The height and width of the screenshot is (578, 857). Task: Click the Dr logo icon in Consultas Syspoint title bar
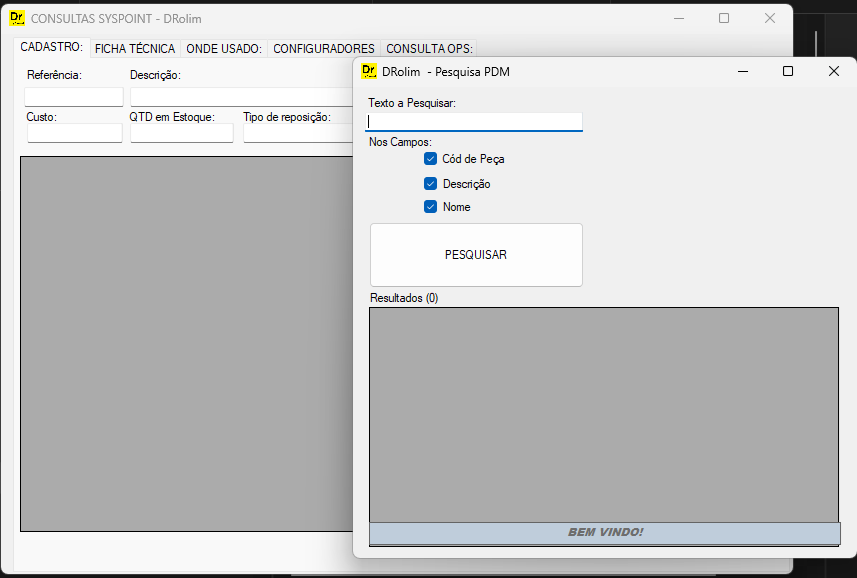[17, 18]
